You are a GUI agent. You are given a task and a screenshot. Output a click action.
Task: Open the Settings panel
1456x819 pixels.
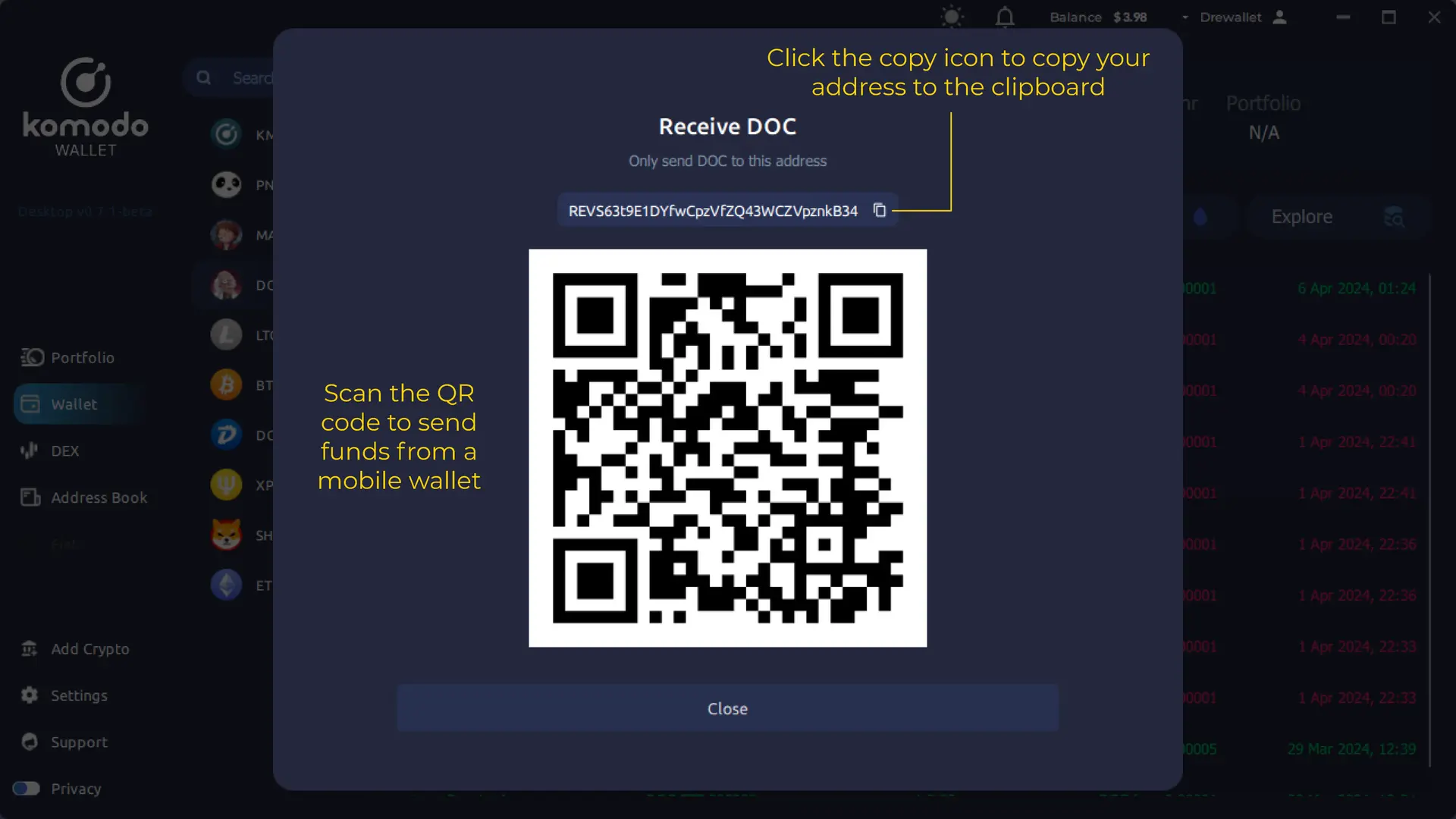[x=79, y=695]
